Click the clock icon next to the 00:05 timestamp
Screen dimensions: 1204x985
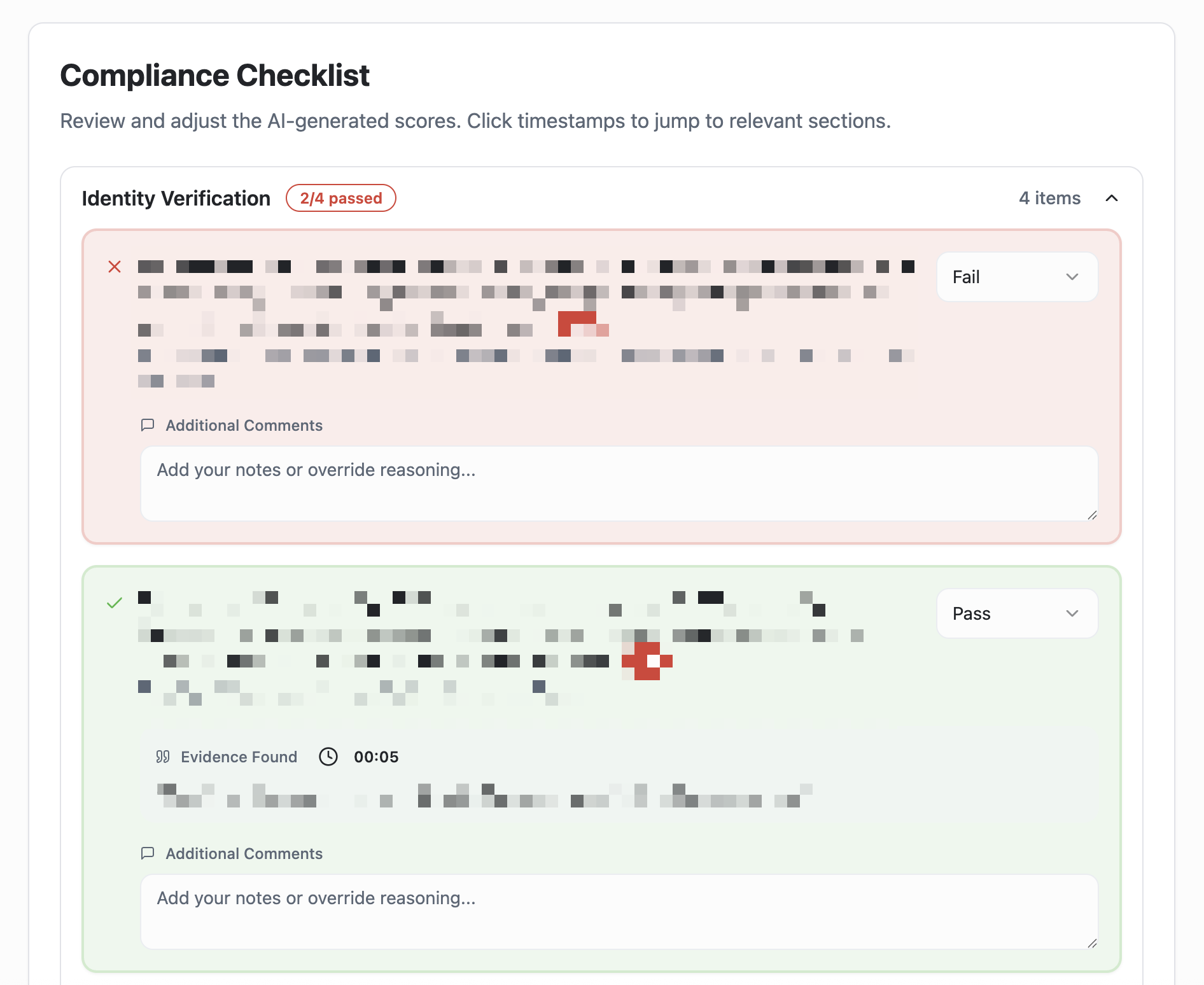tap(328, 757)
